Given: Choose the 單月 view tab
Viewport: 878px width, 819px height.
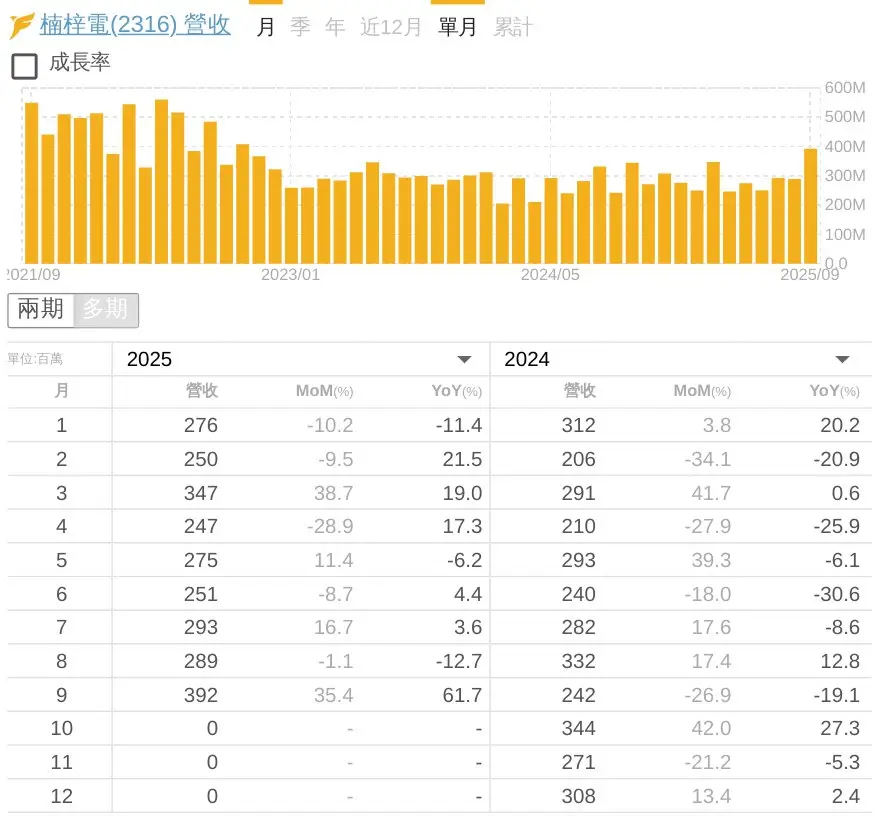Looking at the screenshot, I should click(458, 27).
